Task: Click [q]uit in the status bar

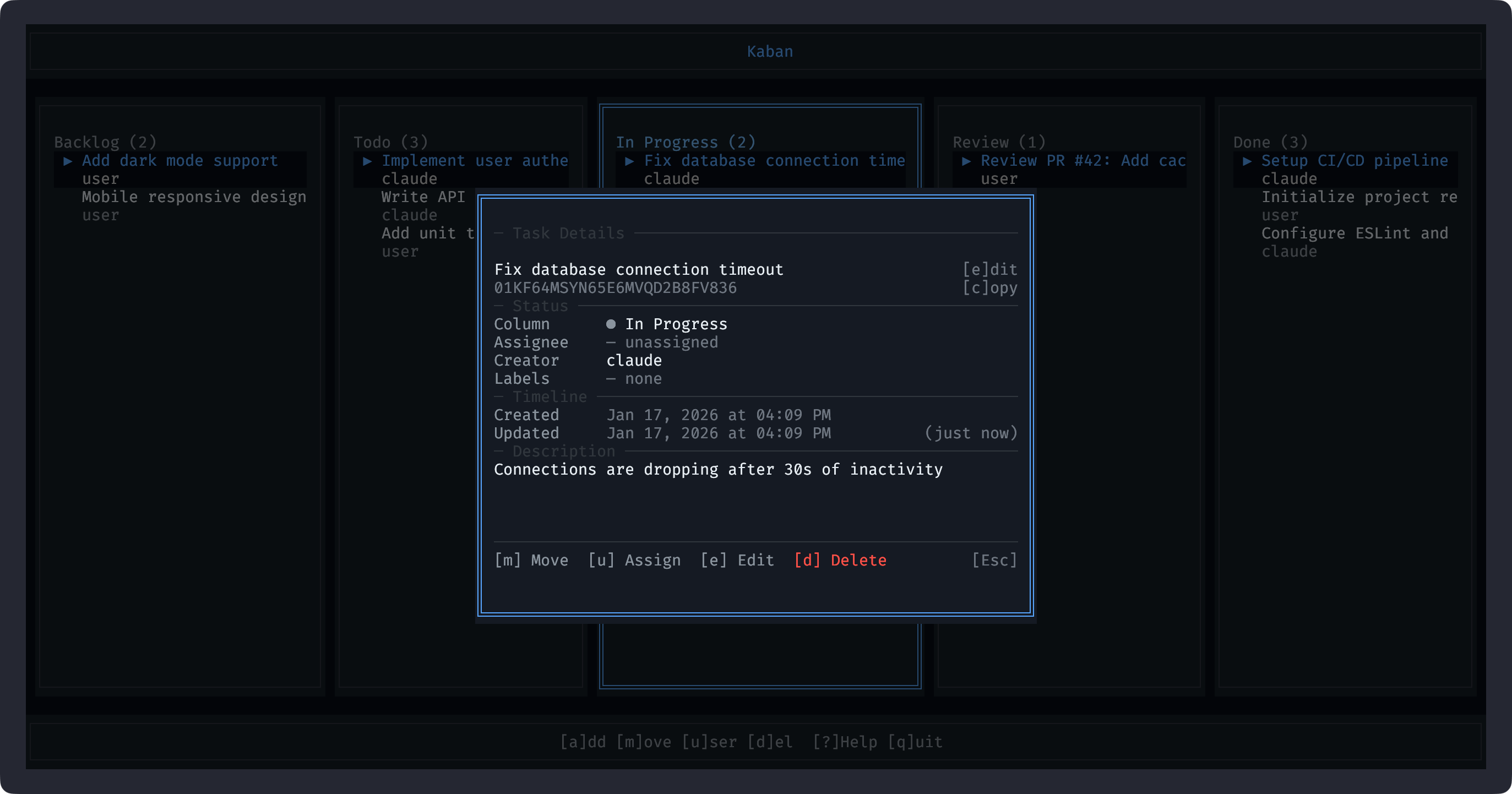Action: point(915,741)
